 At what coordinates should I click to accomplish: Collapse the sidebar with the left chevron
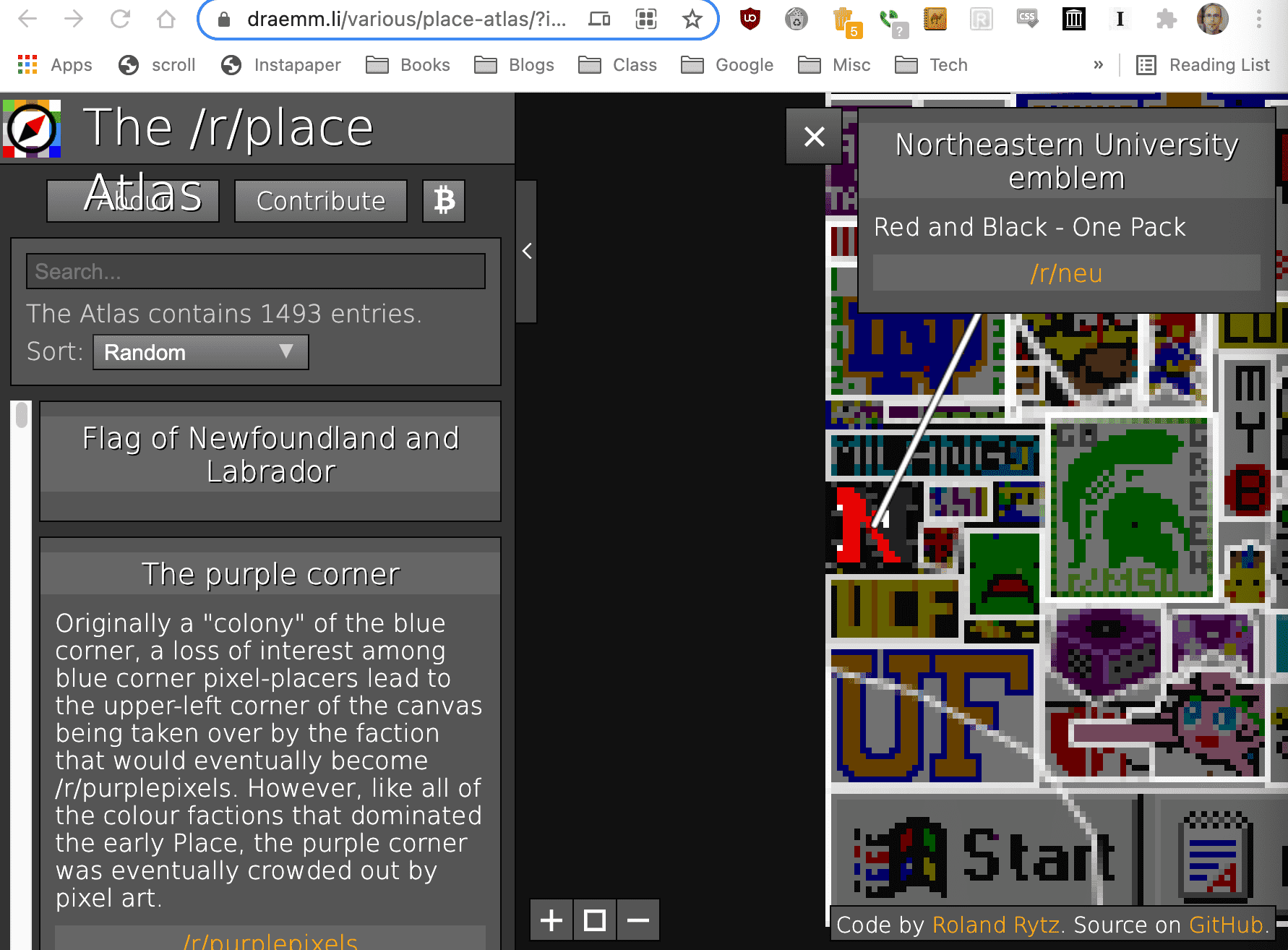tap(527, 252)
